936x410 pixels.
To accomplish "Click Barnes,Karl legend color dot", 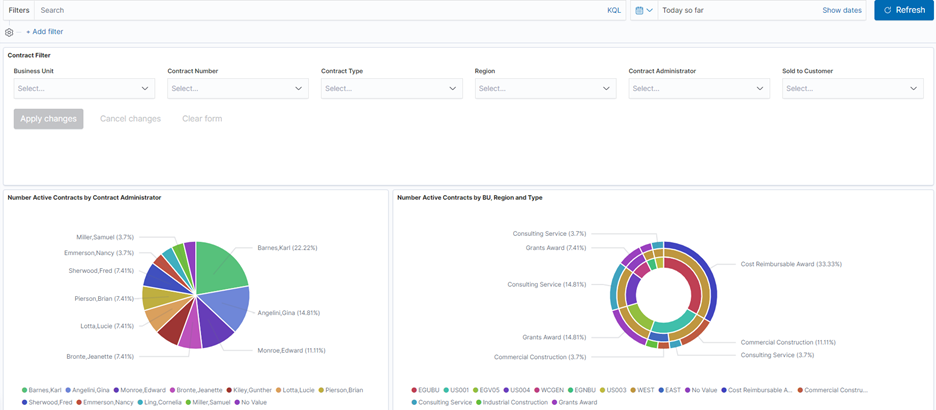I will (24, 390).
